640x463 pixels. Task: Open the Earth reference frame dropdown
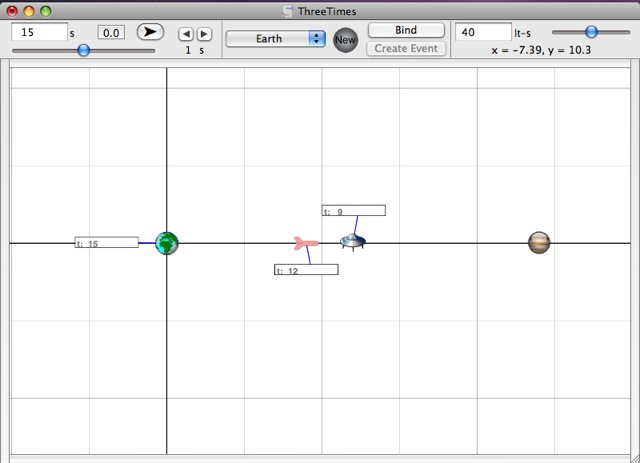click(276, 39)
